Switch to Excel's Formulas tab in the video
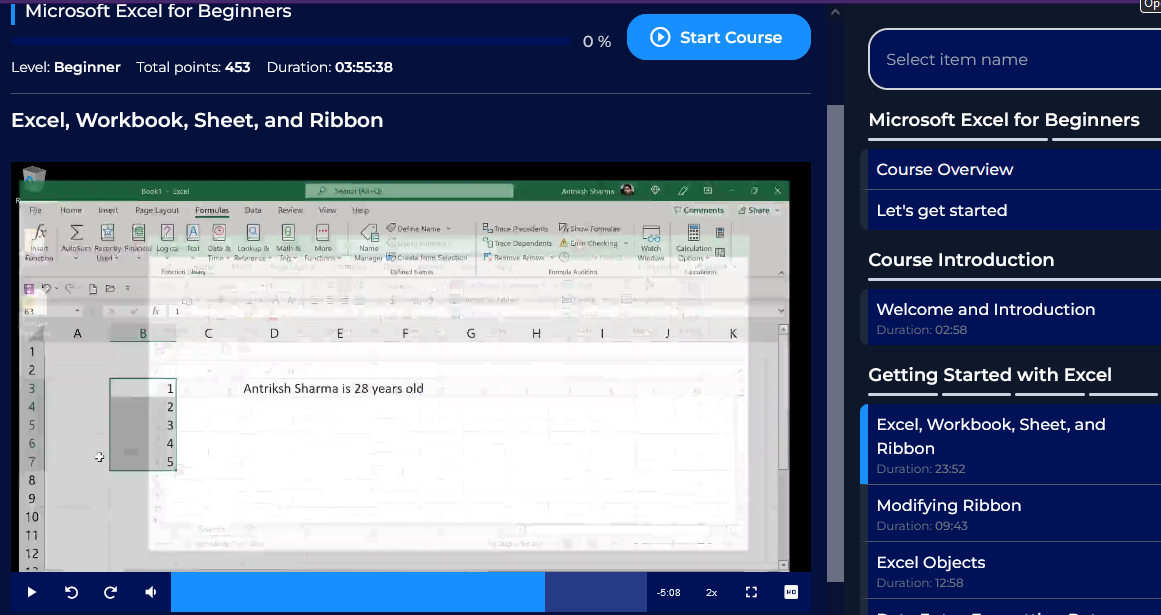This screenshot has width=1161, height=615. [x=212, y=210]
